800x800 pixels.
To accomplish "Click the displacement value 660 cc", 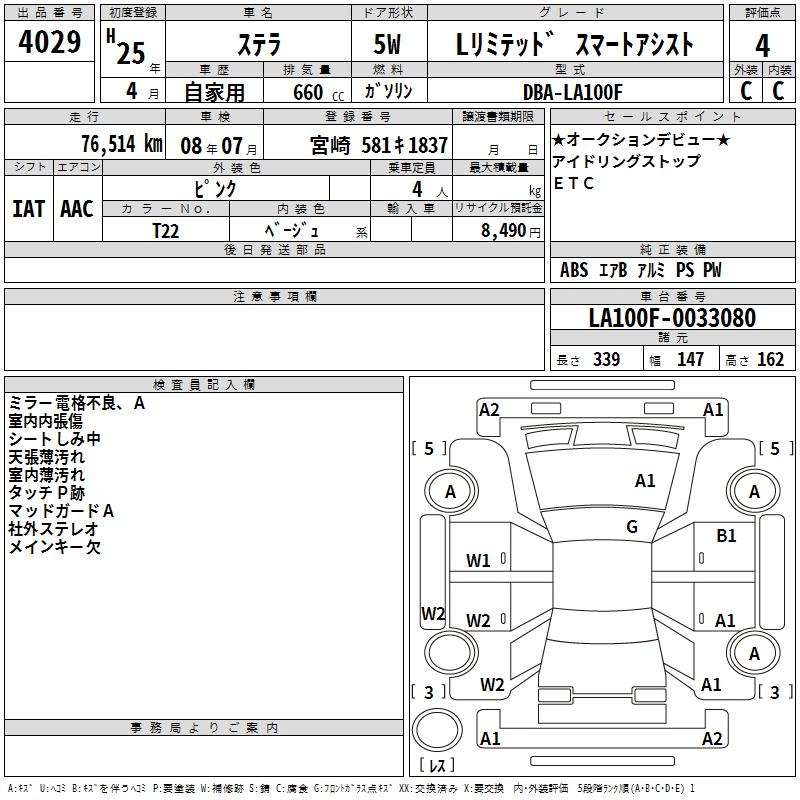I will (x=318, y=93).
